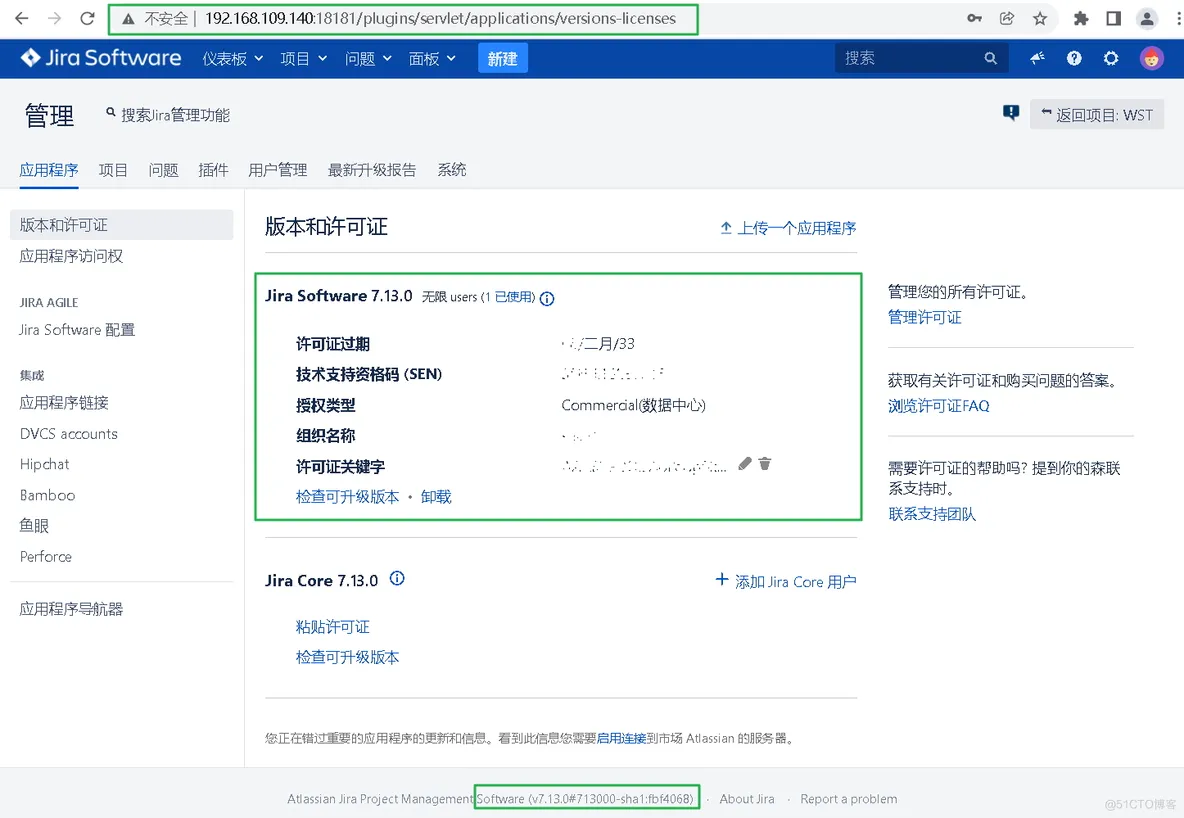Viewport: 1184px width, 818px height.
Task: Open Perforce integration in sidebar
Action: 46,557
